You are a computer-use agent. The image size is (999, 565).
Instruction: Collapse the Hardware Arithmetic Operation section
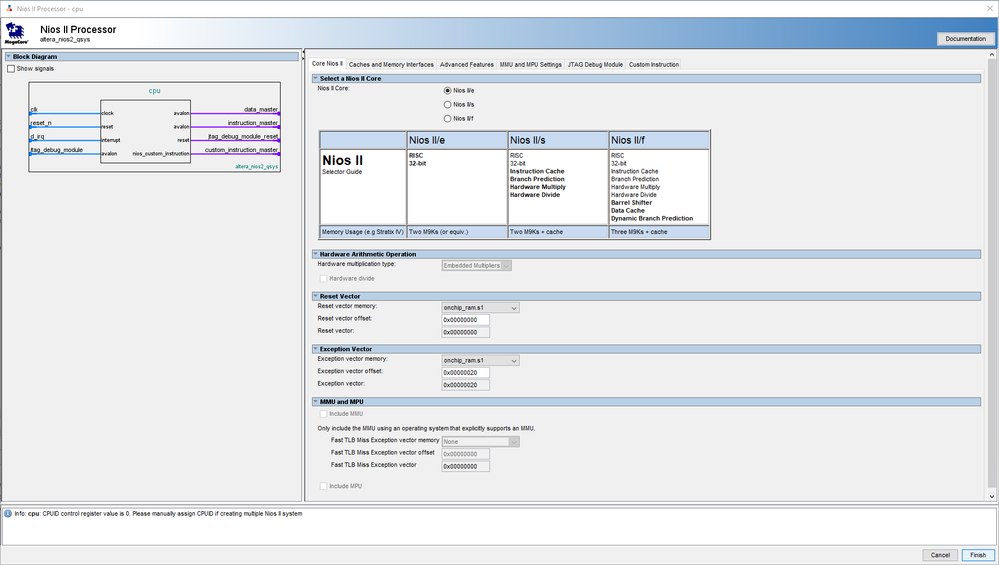(315, 254)
